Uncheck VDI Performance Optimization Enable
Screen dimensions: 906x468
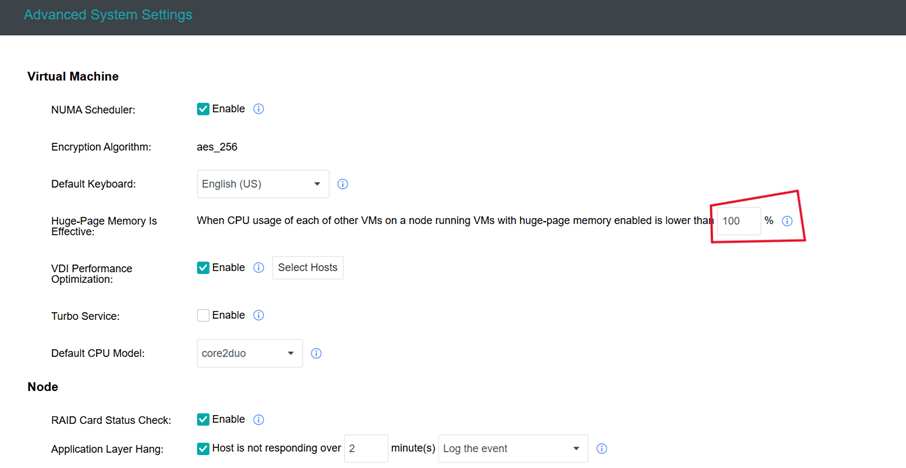click(203, 268)
